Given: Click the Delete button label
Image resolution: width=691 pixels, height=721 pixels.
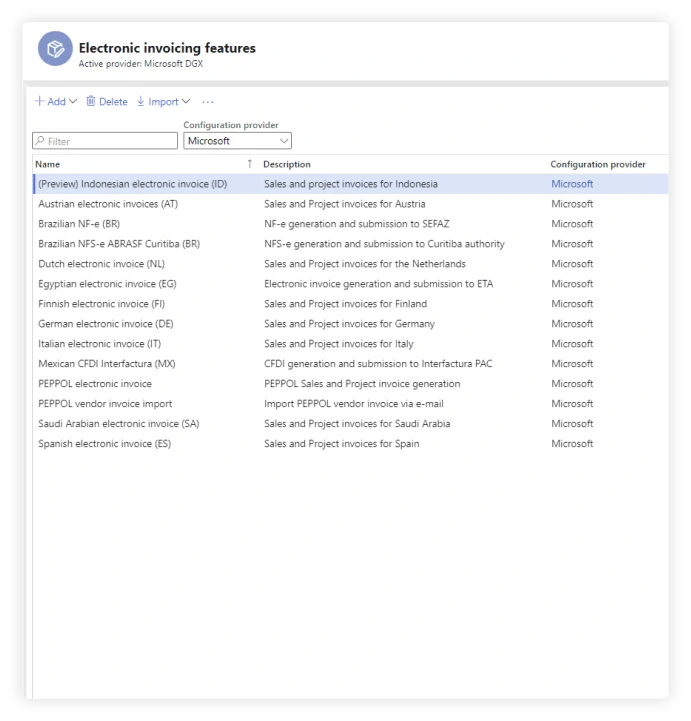Looking at the screenshot, I should coord(113,102).
